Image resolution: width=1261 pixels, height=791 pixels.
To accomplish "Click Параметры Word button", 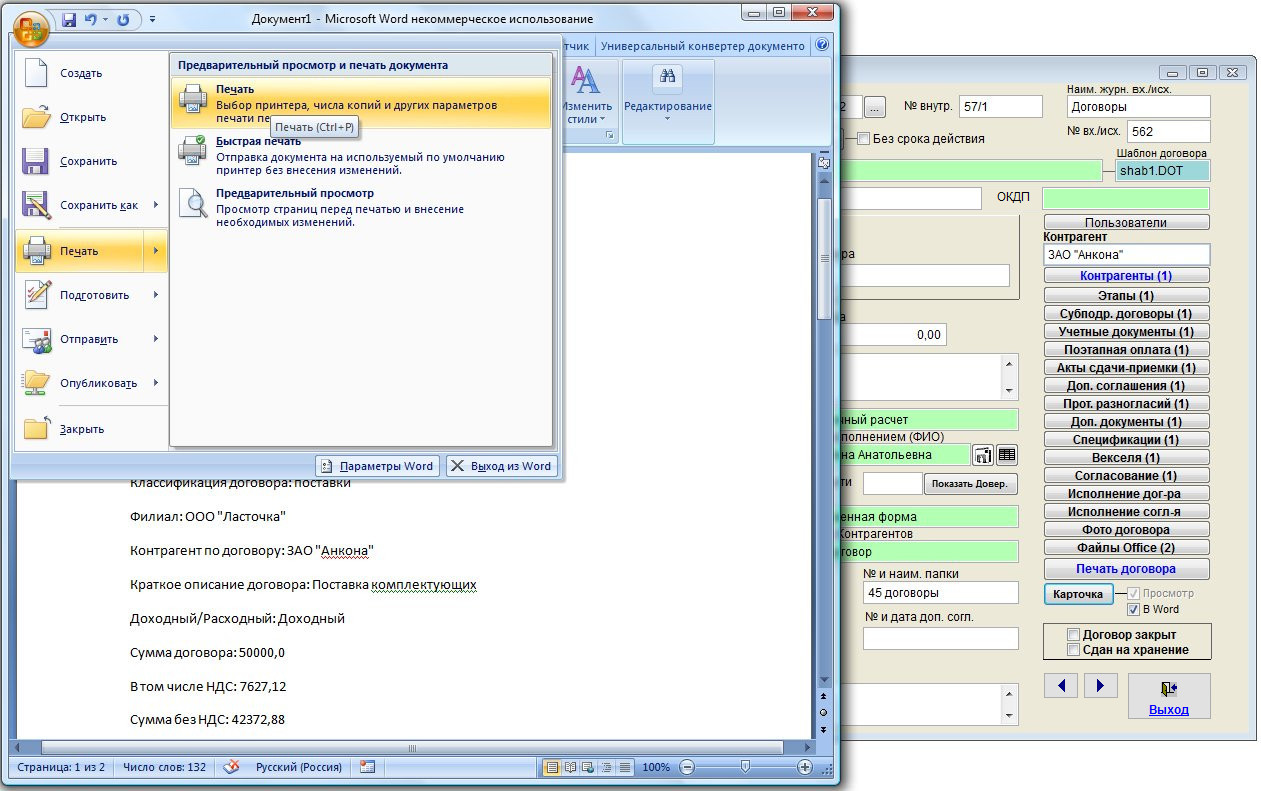I will (x=377, y=466).
